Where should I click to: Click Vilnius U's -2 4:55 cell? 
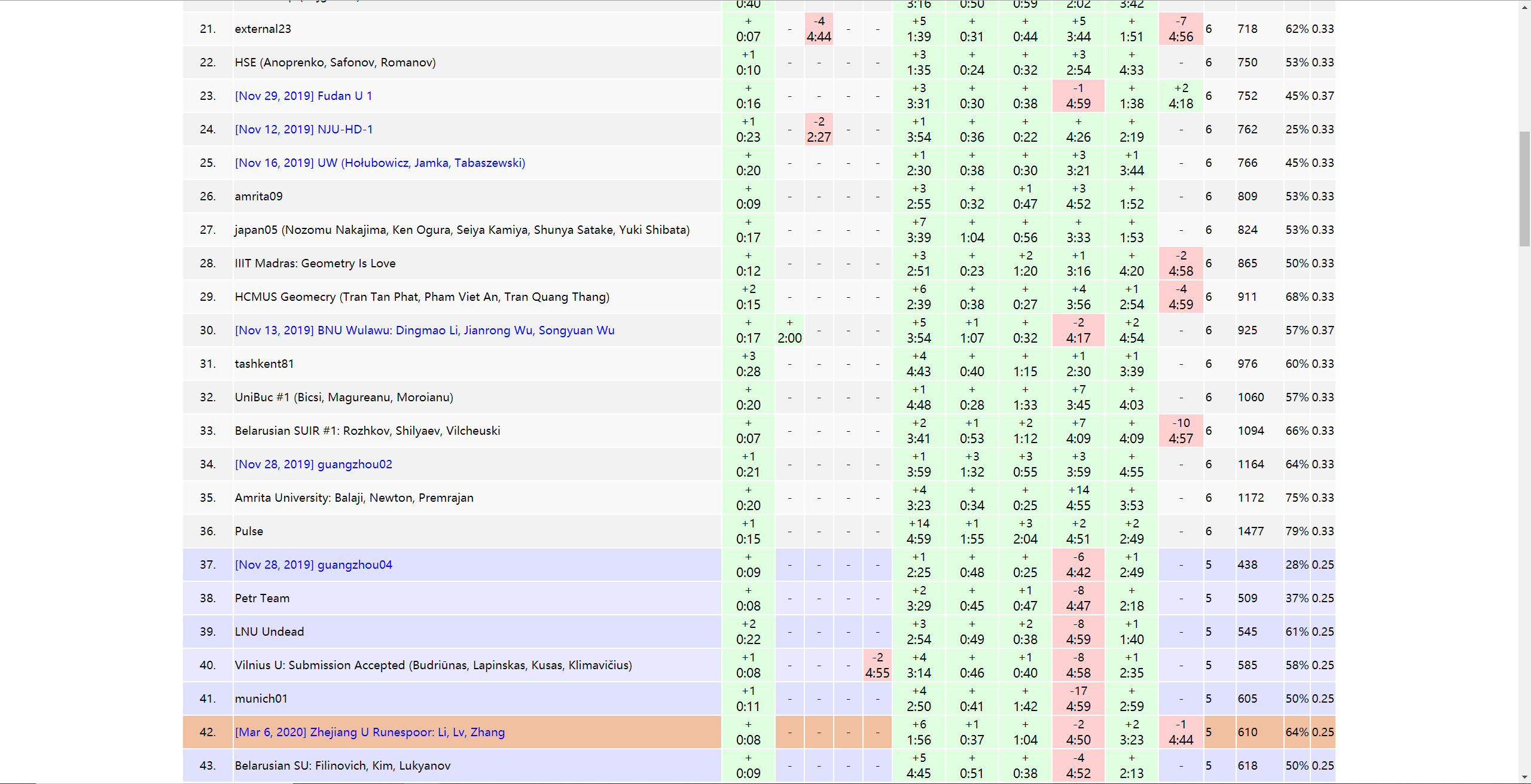pos(877,666)
